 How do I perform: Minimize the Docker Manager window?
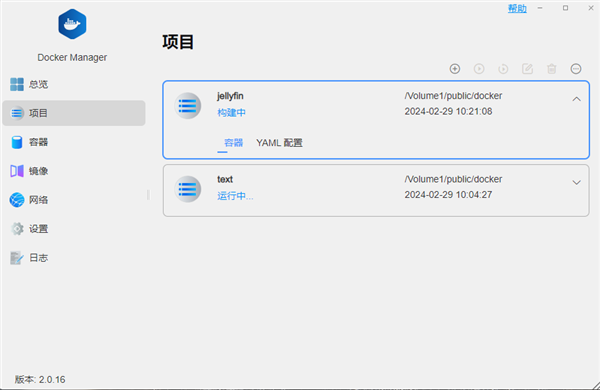(540, 8)
